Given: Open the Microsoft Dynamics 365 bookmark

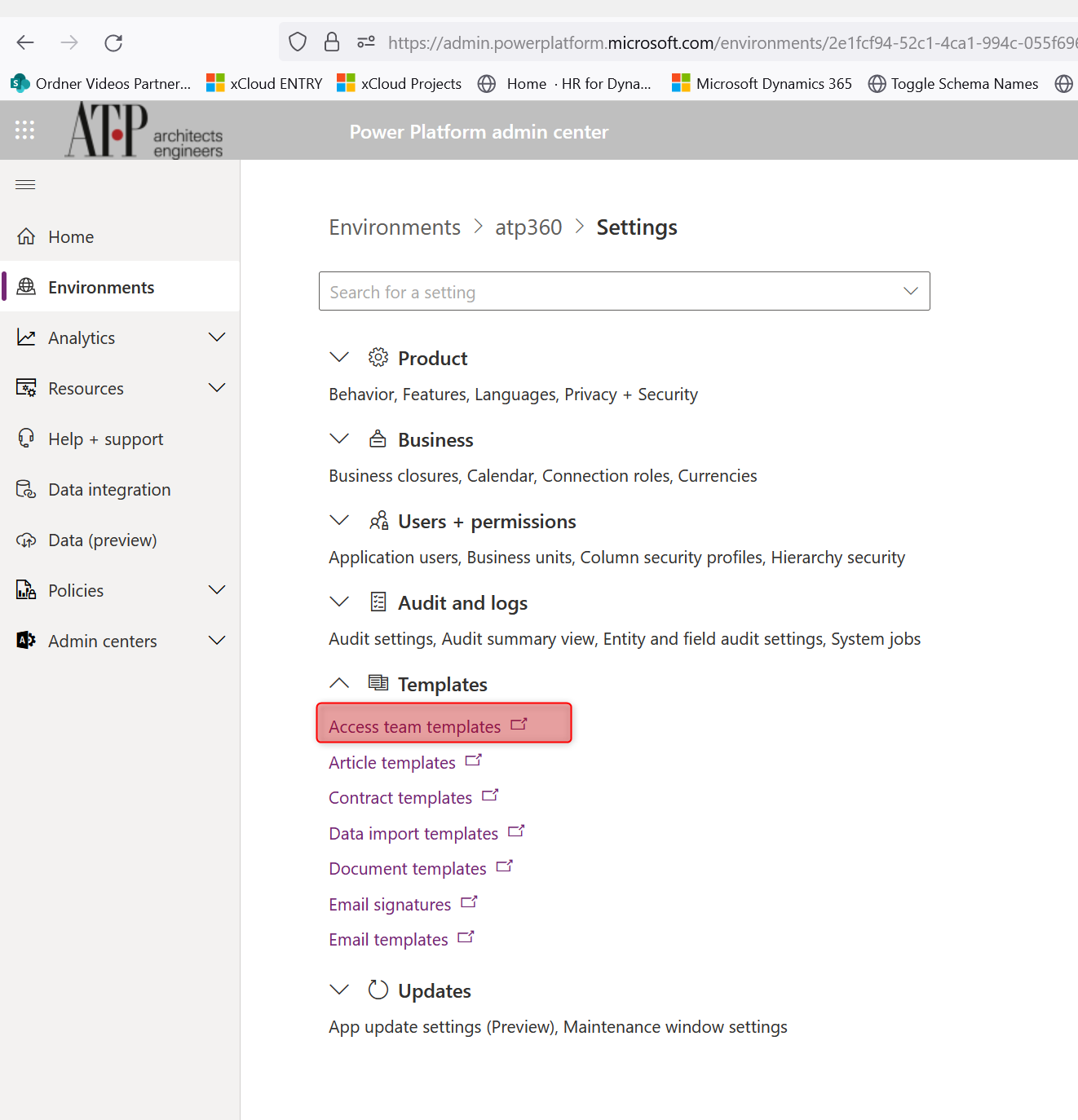Looking at the screenshot, I should pos(762,83).
